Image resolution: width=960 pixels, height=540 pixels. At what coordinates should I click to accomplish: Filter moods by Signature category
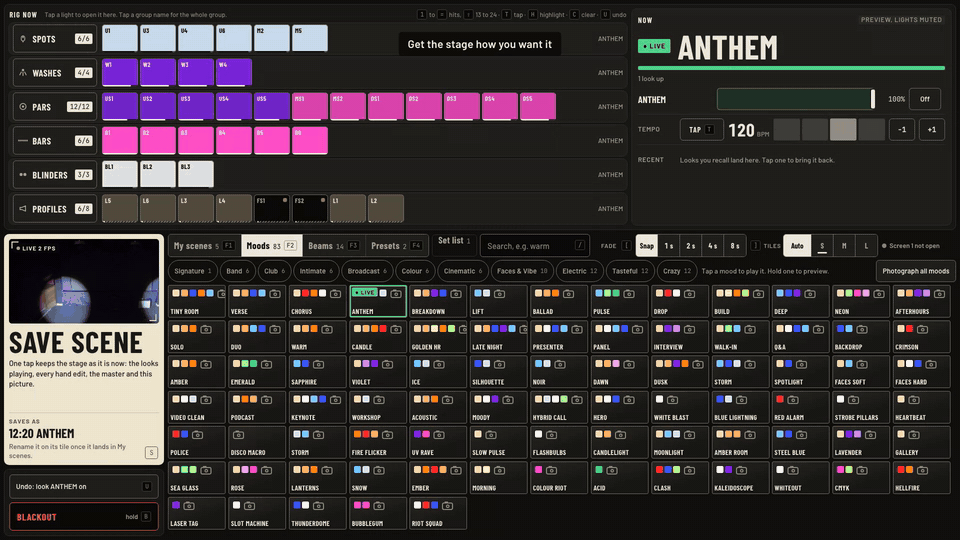tap(193, 271)
